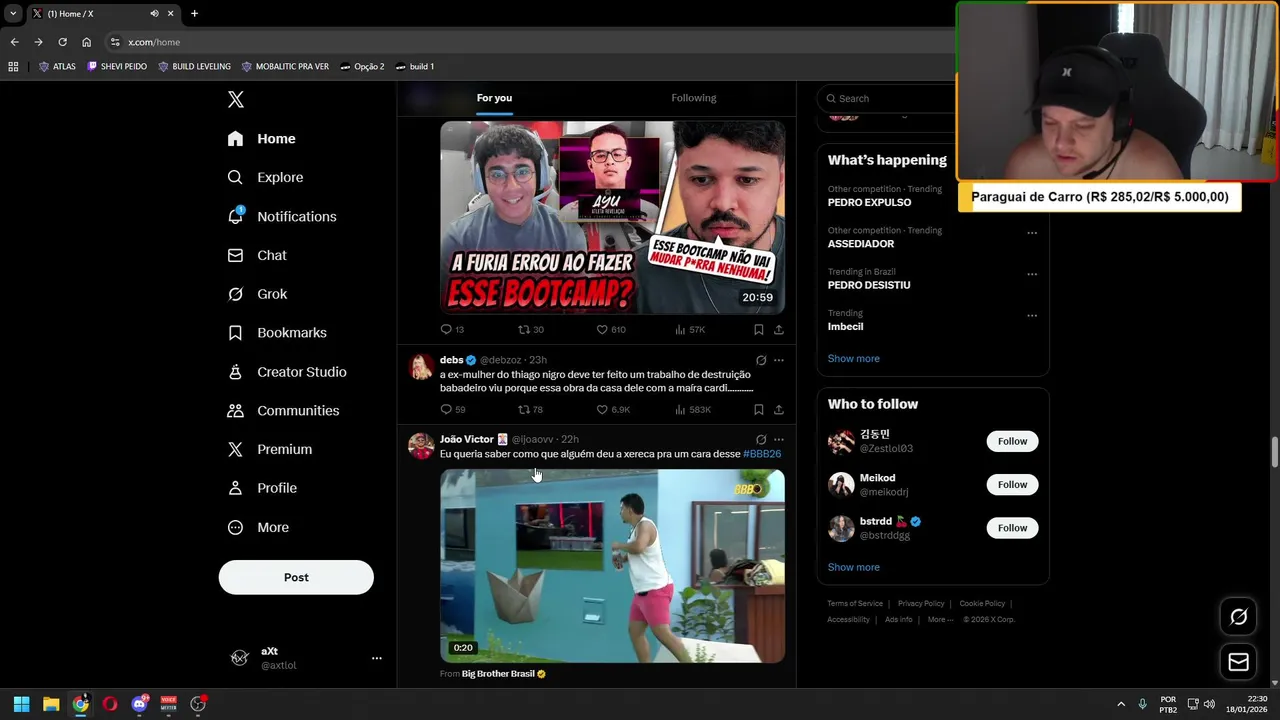
Task: Share the debs post
Action: pos(779,409)
